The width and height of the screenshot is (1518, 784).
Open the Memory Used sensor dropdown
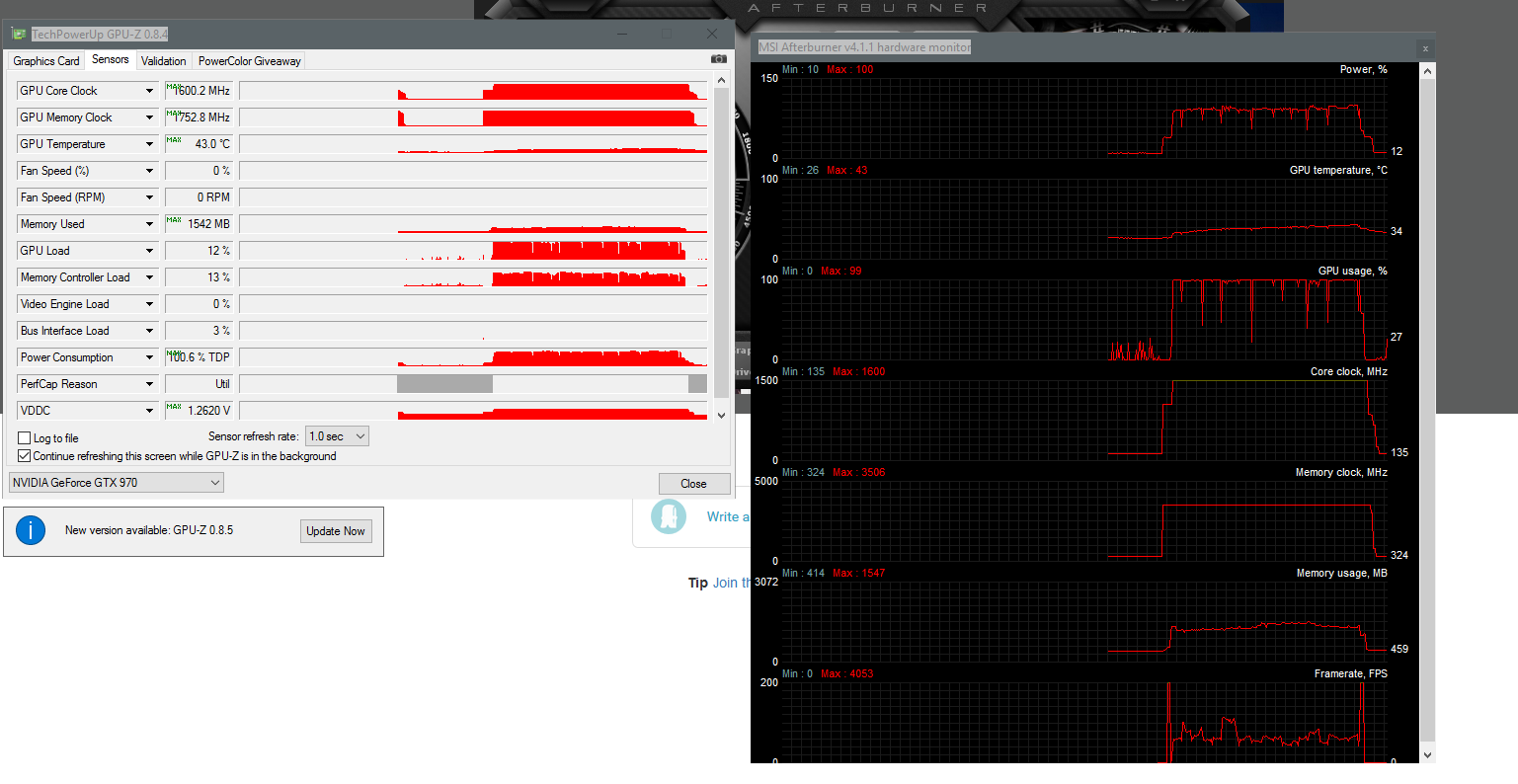coord(150,224)
